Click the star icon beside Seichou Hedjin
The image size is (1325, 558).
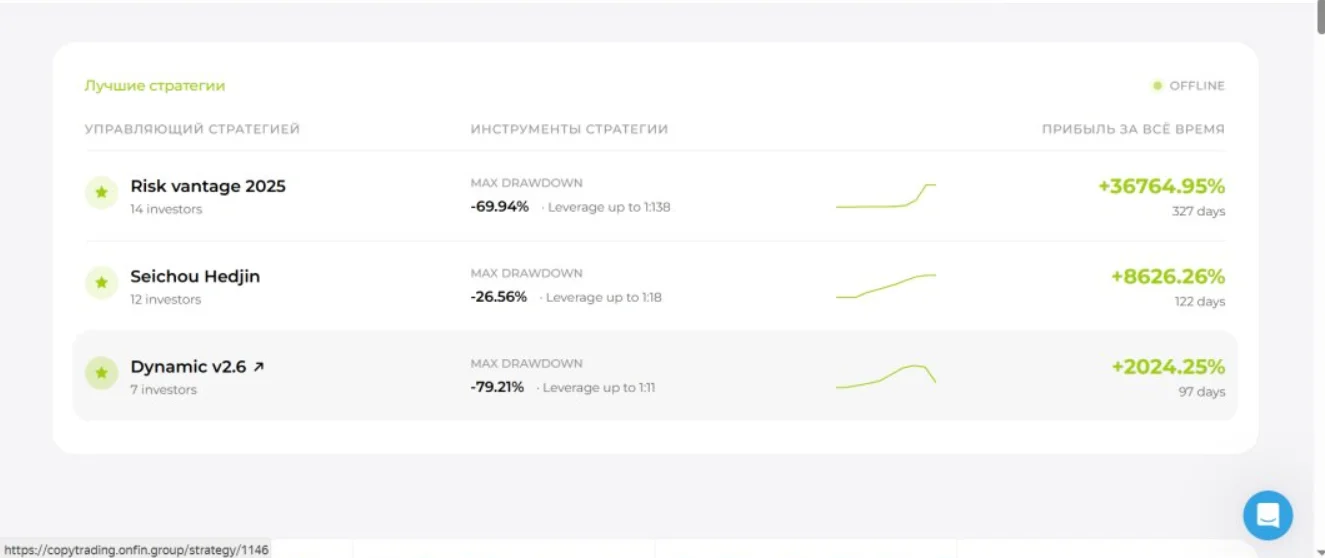[101, 283]
